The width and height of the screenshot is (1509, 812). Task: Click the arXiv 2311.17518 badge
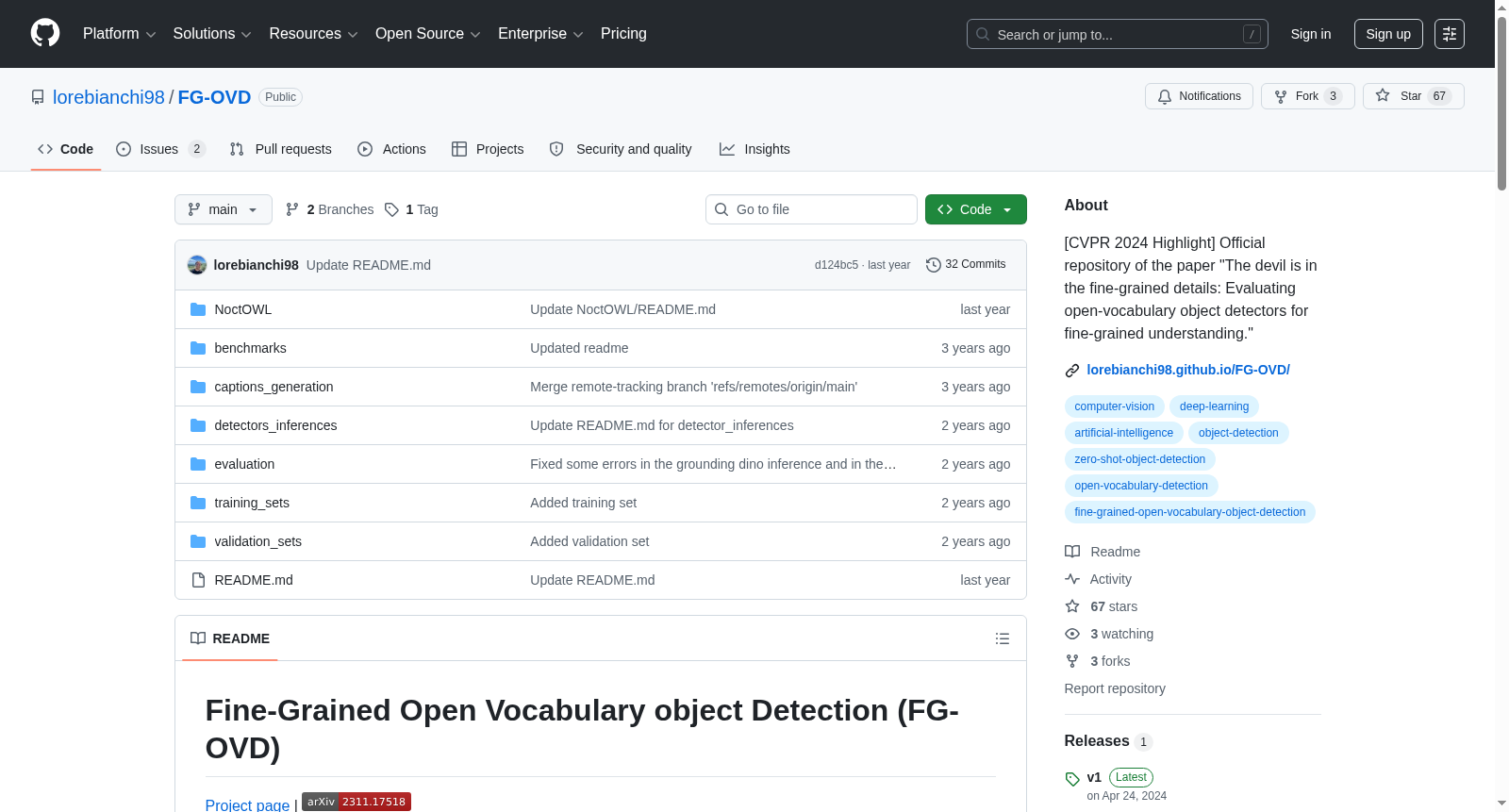click(357, 802)
